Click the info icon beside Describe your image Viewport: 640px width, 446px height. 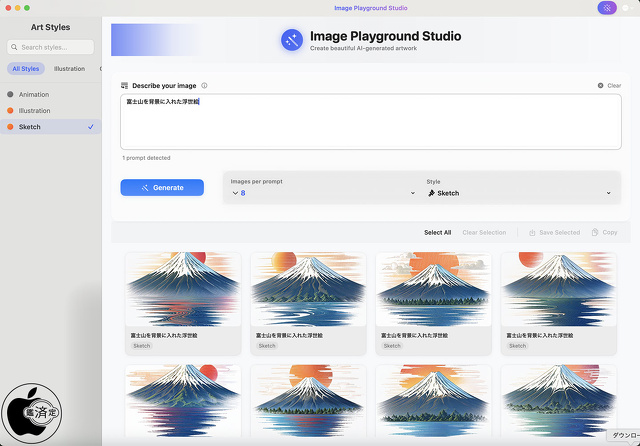click(204, 86)
